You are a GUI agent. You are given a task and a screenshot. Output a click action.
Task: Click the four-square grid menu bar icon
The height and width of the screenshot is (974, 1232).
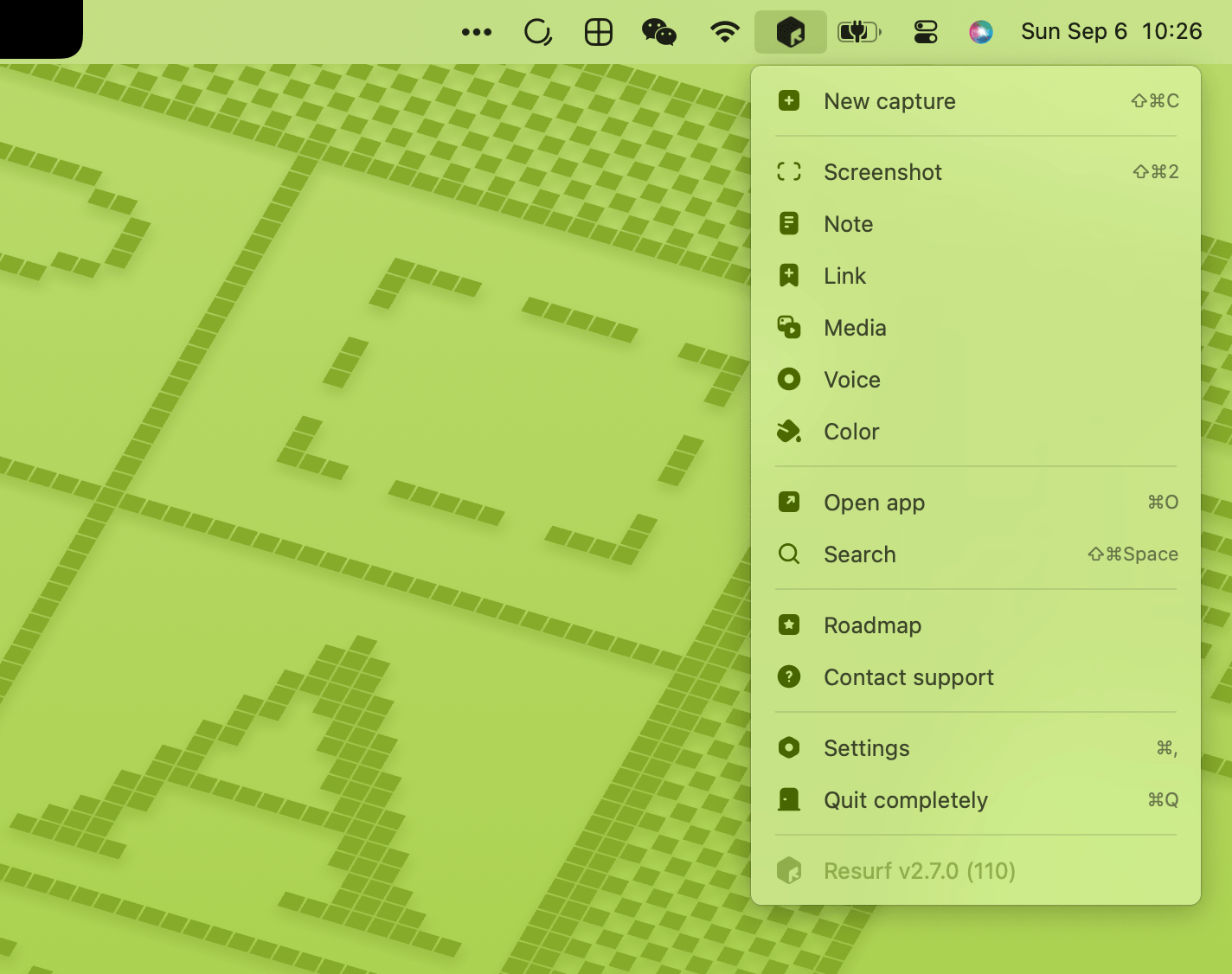point(599,32)
